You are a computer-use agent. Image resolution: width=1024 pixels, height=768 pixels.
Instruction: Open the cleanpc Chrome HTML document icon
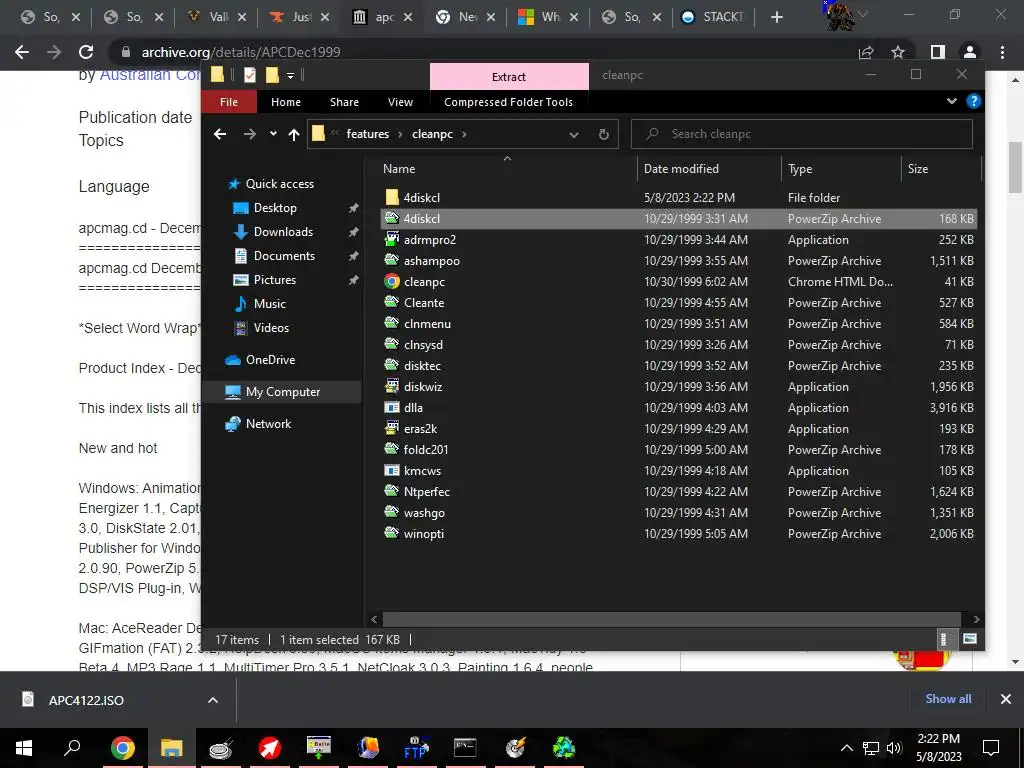(392, 281)
